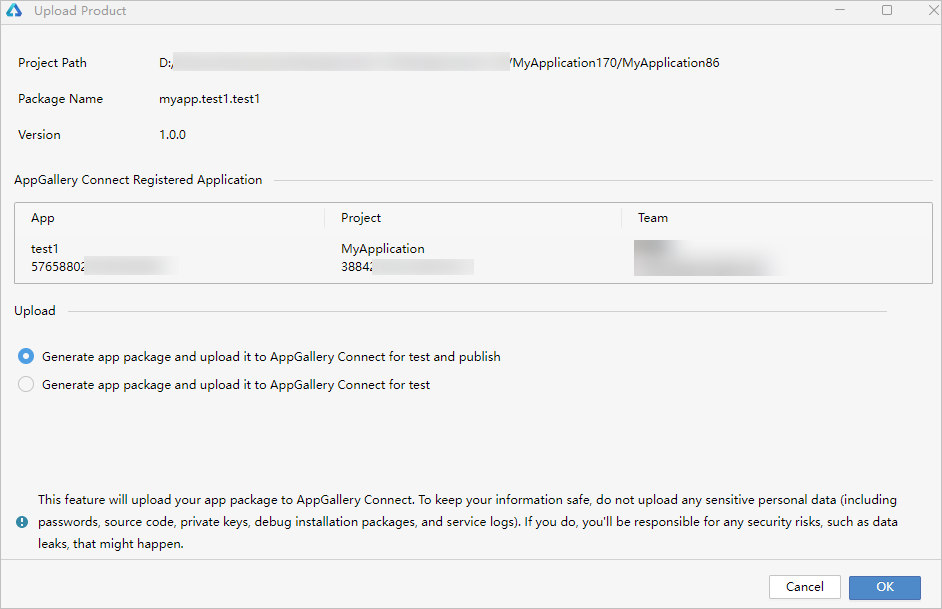Image resolution: width=942 pixels, height=609 pixels.
Task: Click the blue info icon beside the warning
Action: point(22,522)
